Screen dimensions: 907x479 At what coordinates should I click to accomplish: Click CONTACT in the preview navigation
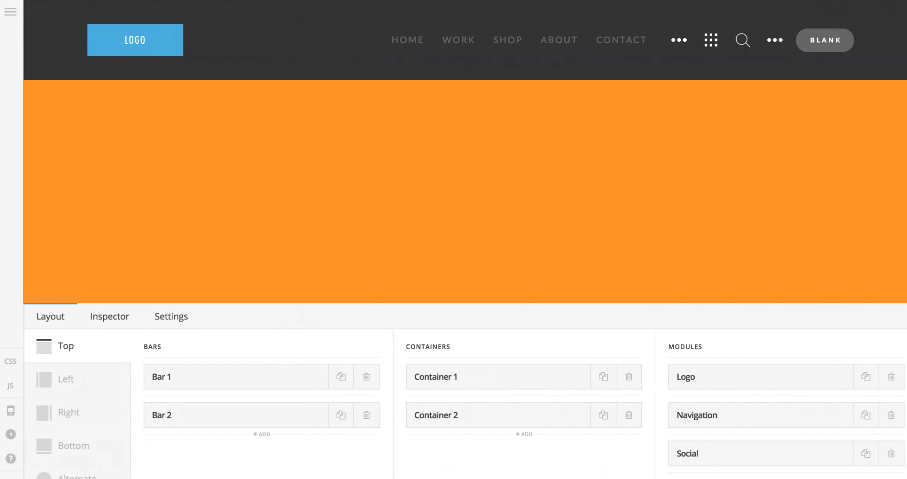[x=621, y=40]
